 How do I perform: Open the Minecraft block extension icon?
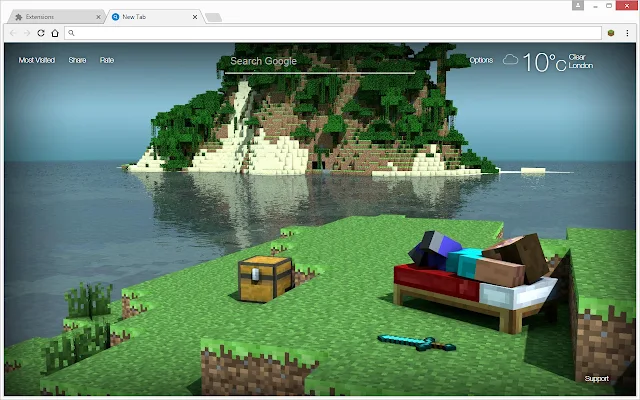click(611, 33)
